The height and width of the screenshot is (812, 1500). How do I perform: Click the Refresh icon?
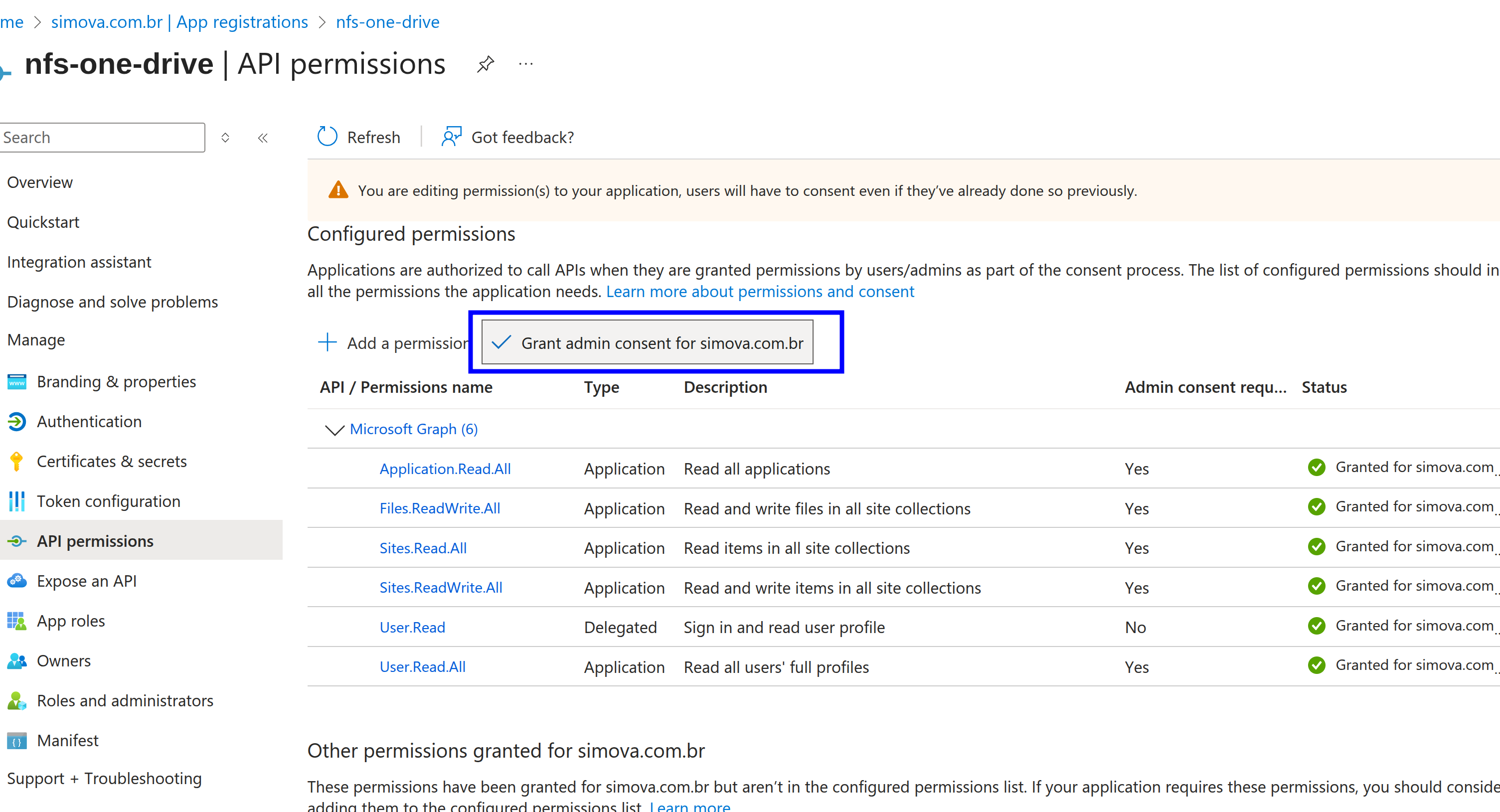tap(327, 137)
